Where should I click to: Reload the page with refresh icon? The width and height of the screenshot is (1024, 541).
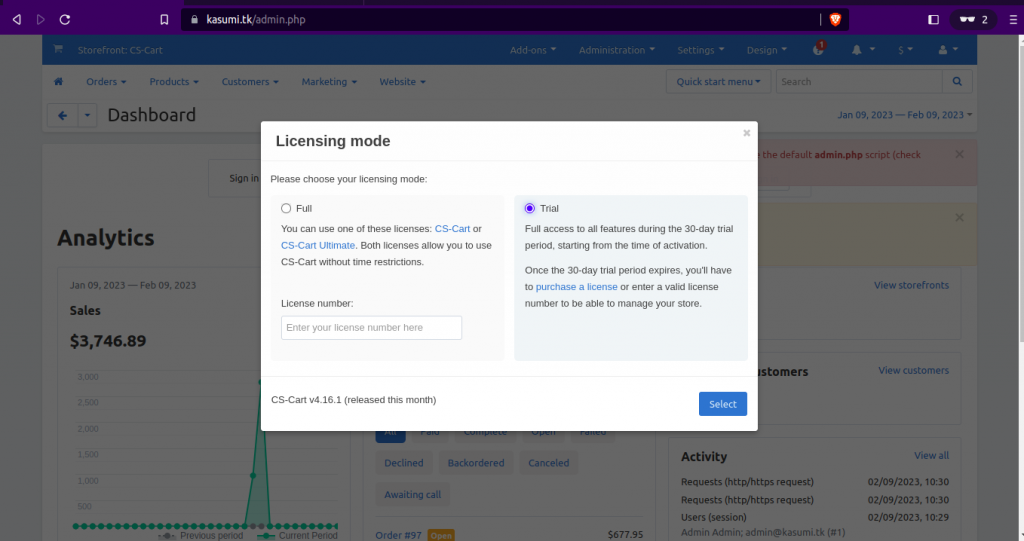click(x=65, y=20)
